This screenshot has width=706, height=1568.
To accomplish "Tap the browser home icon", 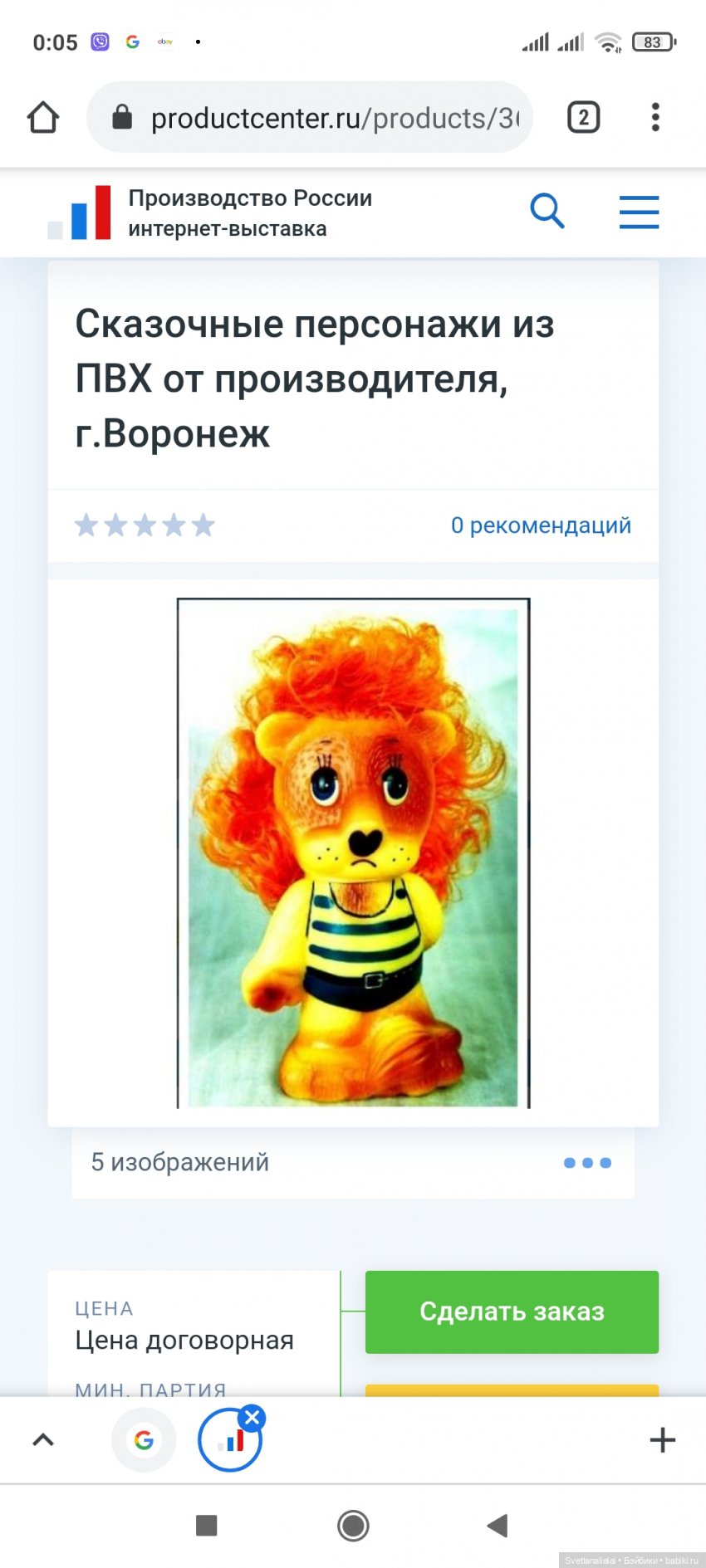I will (x=43, y=117).
